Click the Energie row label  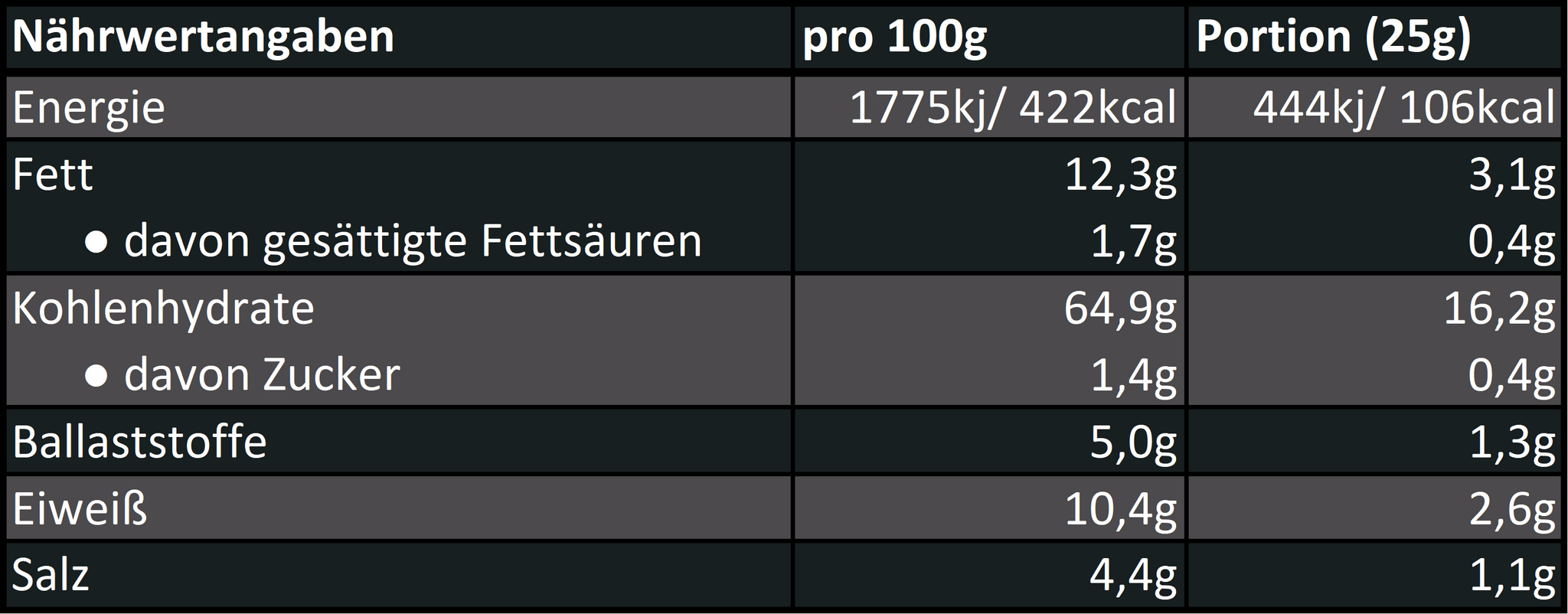(89, 107)
